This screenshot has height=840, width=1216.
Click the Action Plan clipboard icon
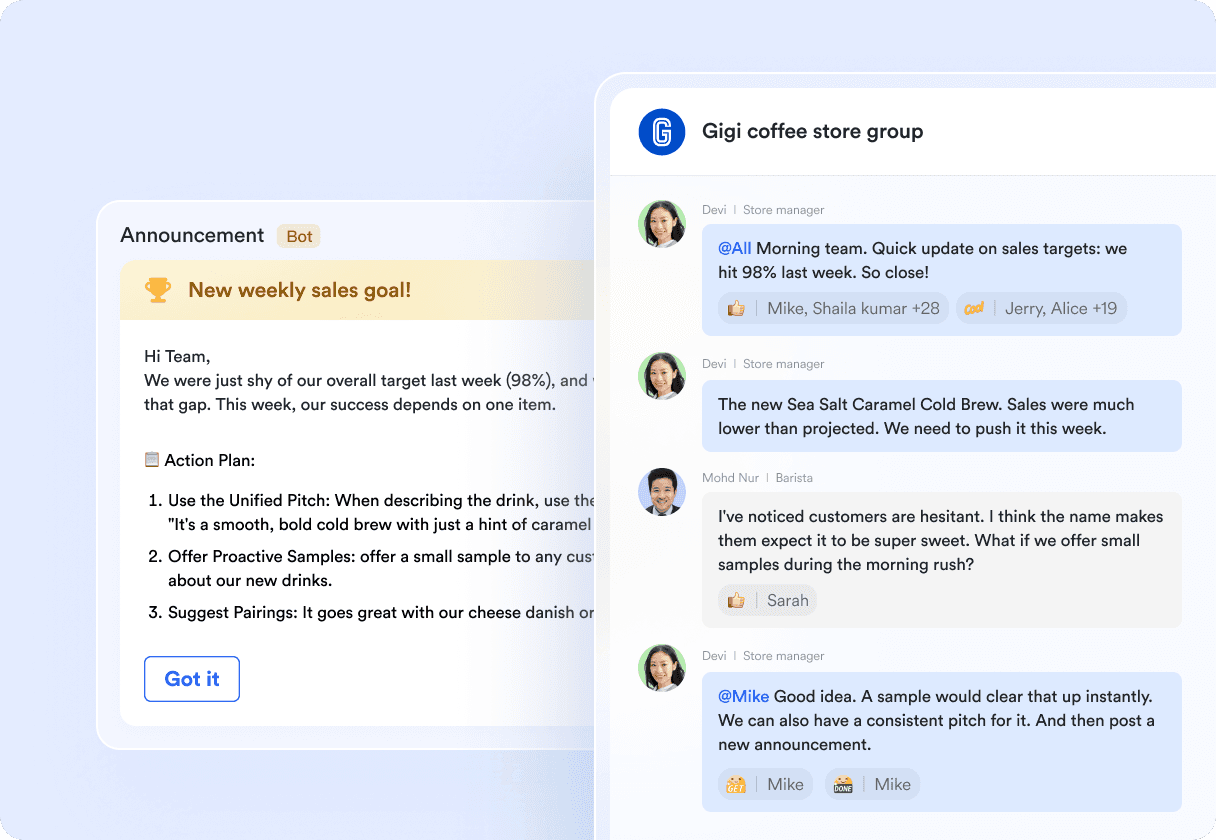pos(152,460)
